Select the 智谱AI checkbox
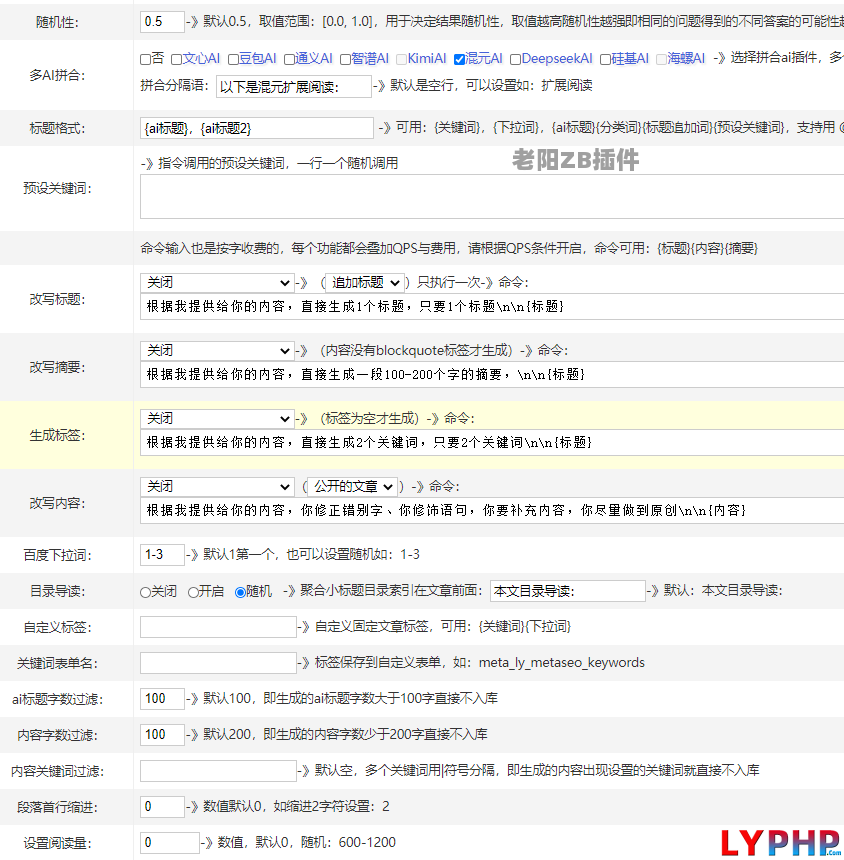Screen dimensions: 844x860 pyautogui.click(x=345, y=59)
